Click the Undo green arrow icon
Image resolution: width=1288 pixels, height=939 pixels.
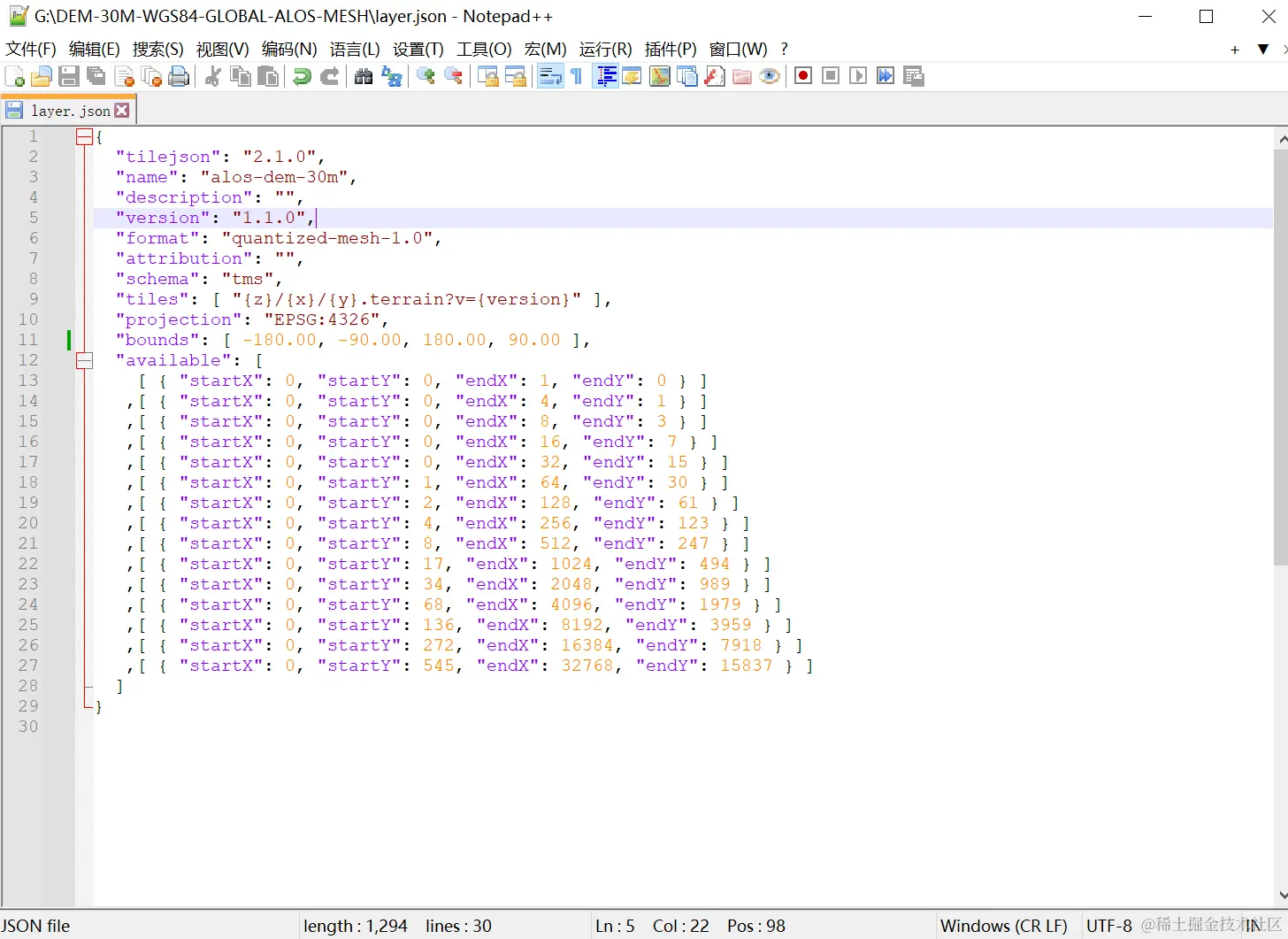[302, 77]
